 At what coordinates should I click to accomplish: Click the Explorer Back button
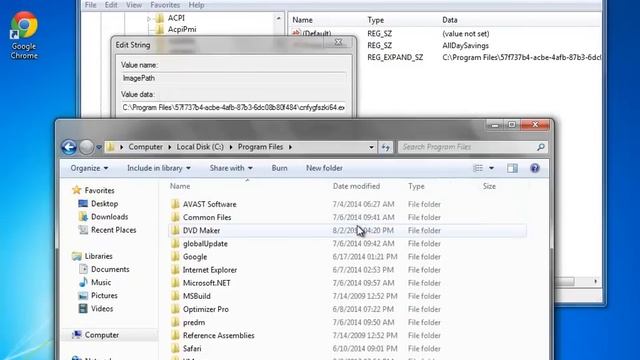tap(69, 147)
